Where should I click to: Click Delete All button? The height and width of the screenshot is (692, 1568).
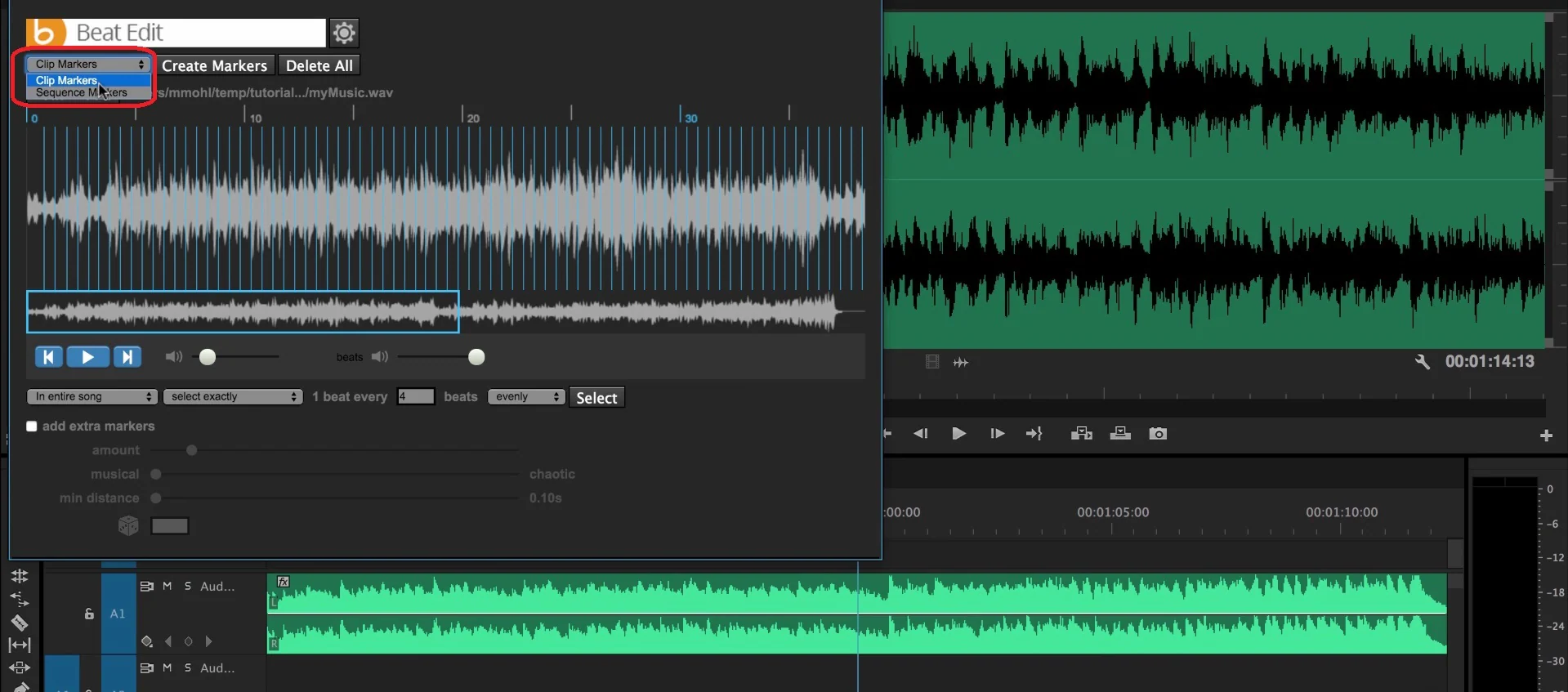point(319,65)
